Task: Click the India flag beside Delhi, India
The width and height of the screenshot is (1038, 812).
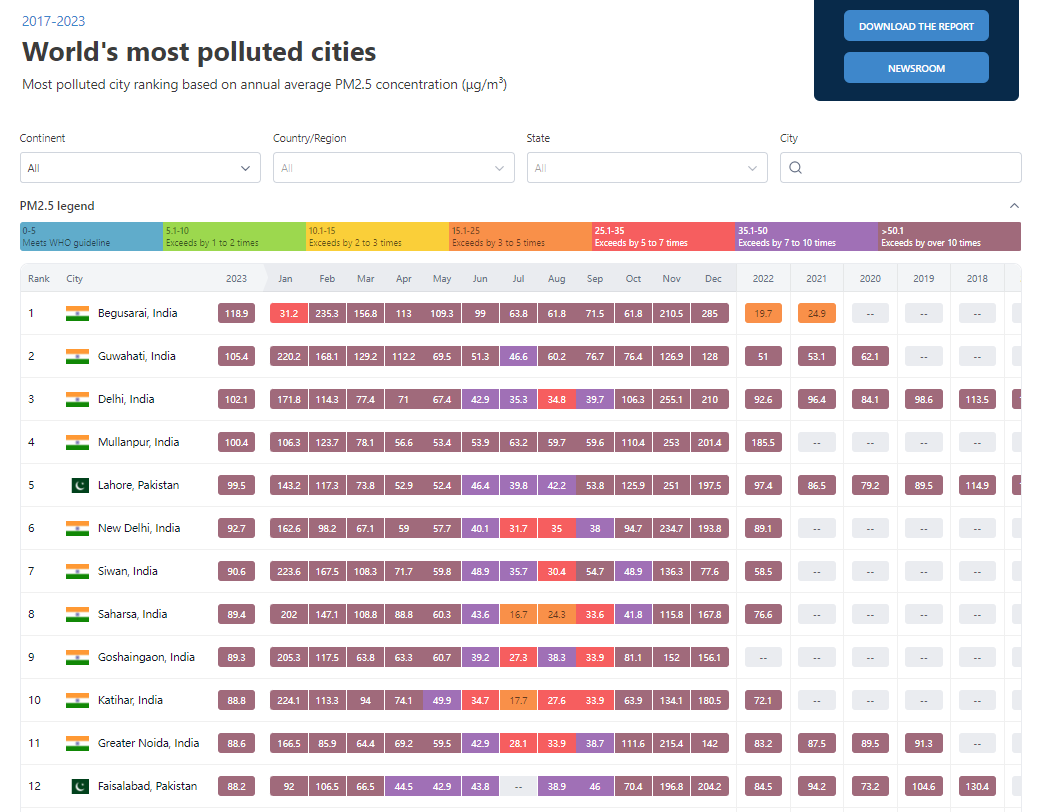Action: (x=77, y=400)
